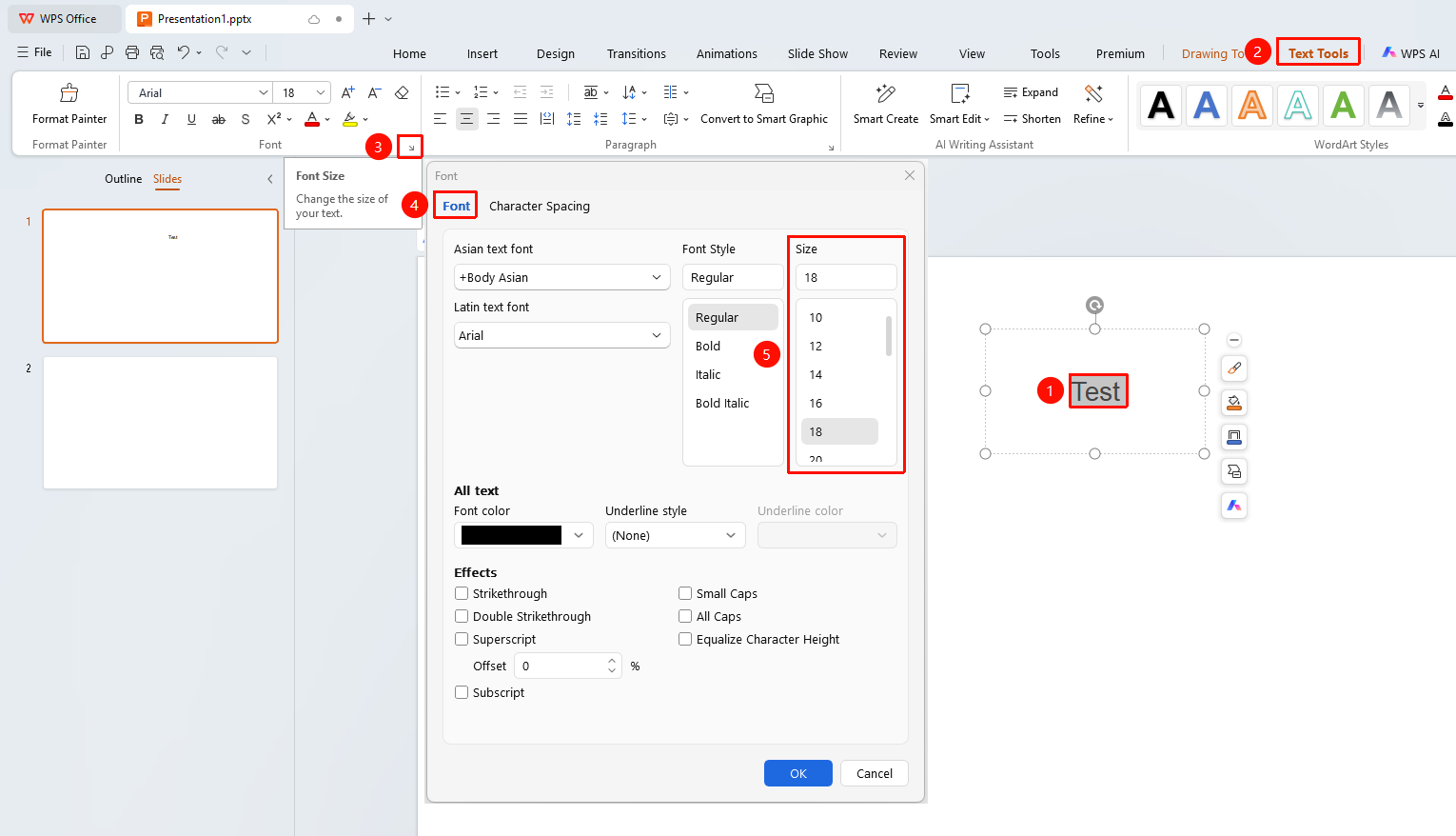This screenshot has height=836, width=1456.
Task: Select slide 2 thumbnail
Action: click(x=160, y=423)
